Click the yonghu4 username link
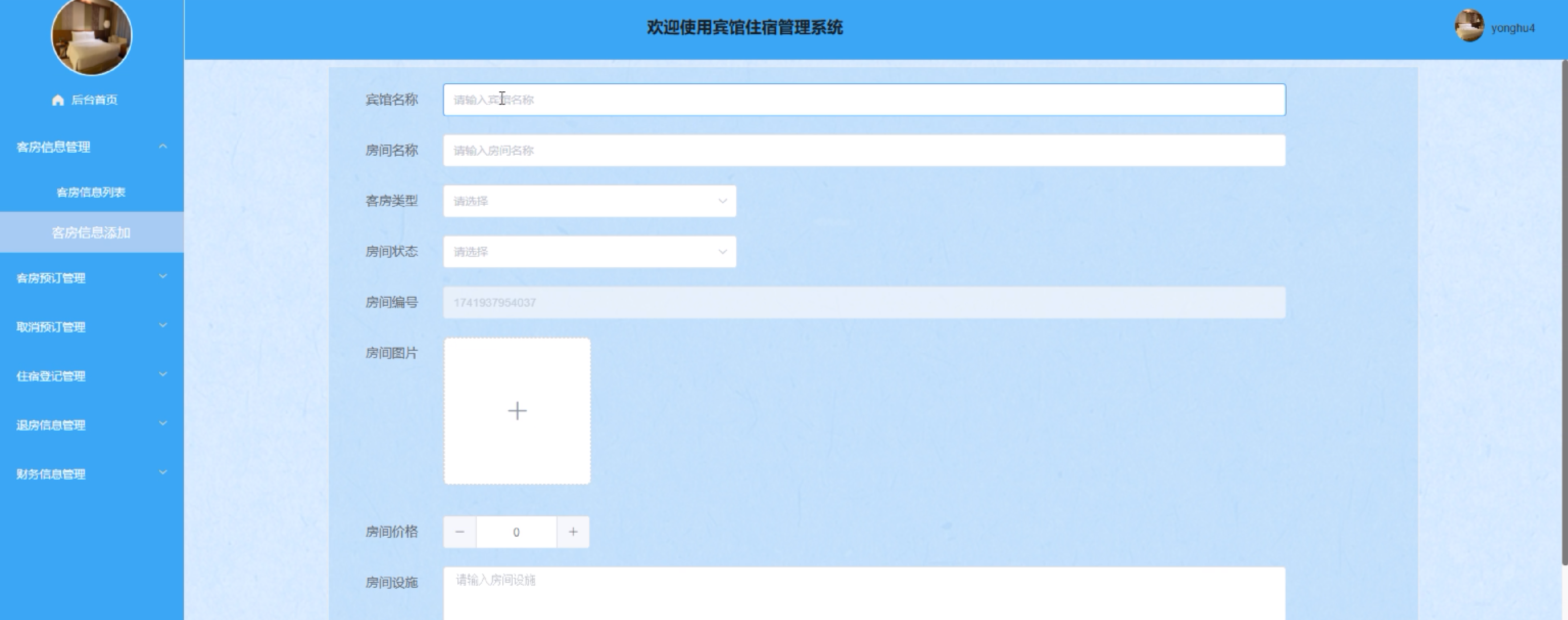Viewport: 1568px width, 620px height. pyautogui.click(x=1513, y=28)
